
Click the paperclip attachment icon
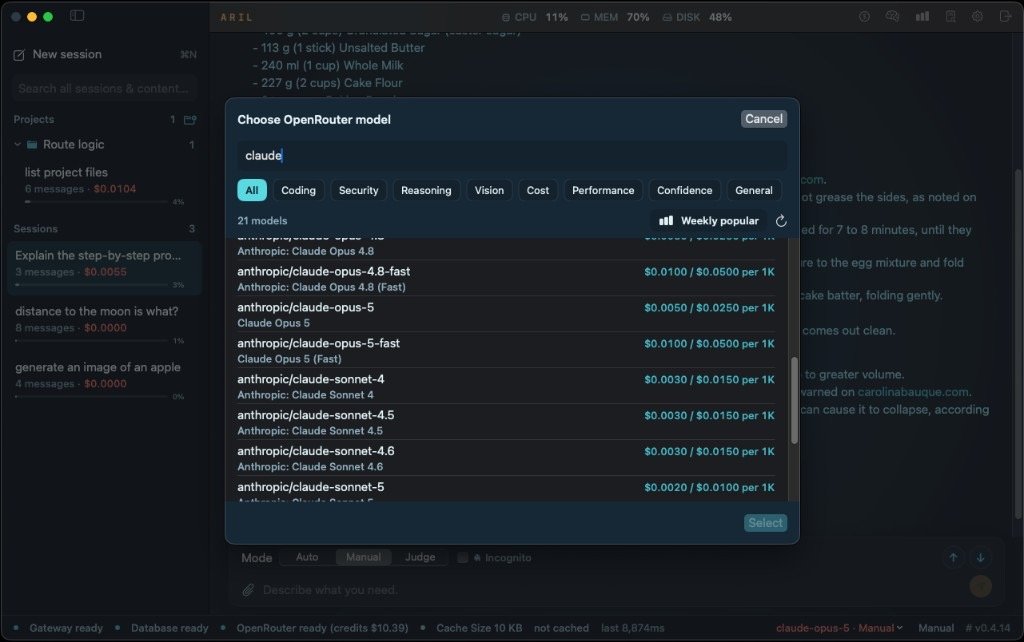(x=248, y=590)
